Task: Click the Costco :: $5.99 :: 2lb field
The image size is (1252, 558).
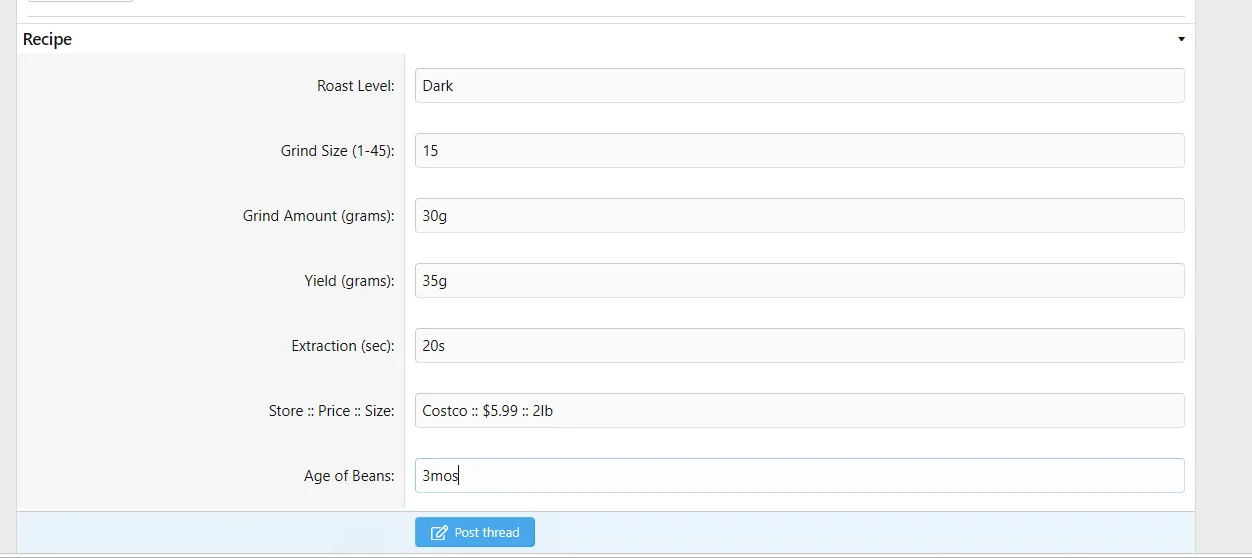Action: click(800, 411)
